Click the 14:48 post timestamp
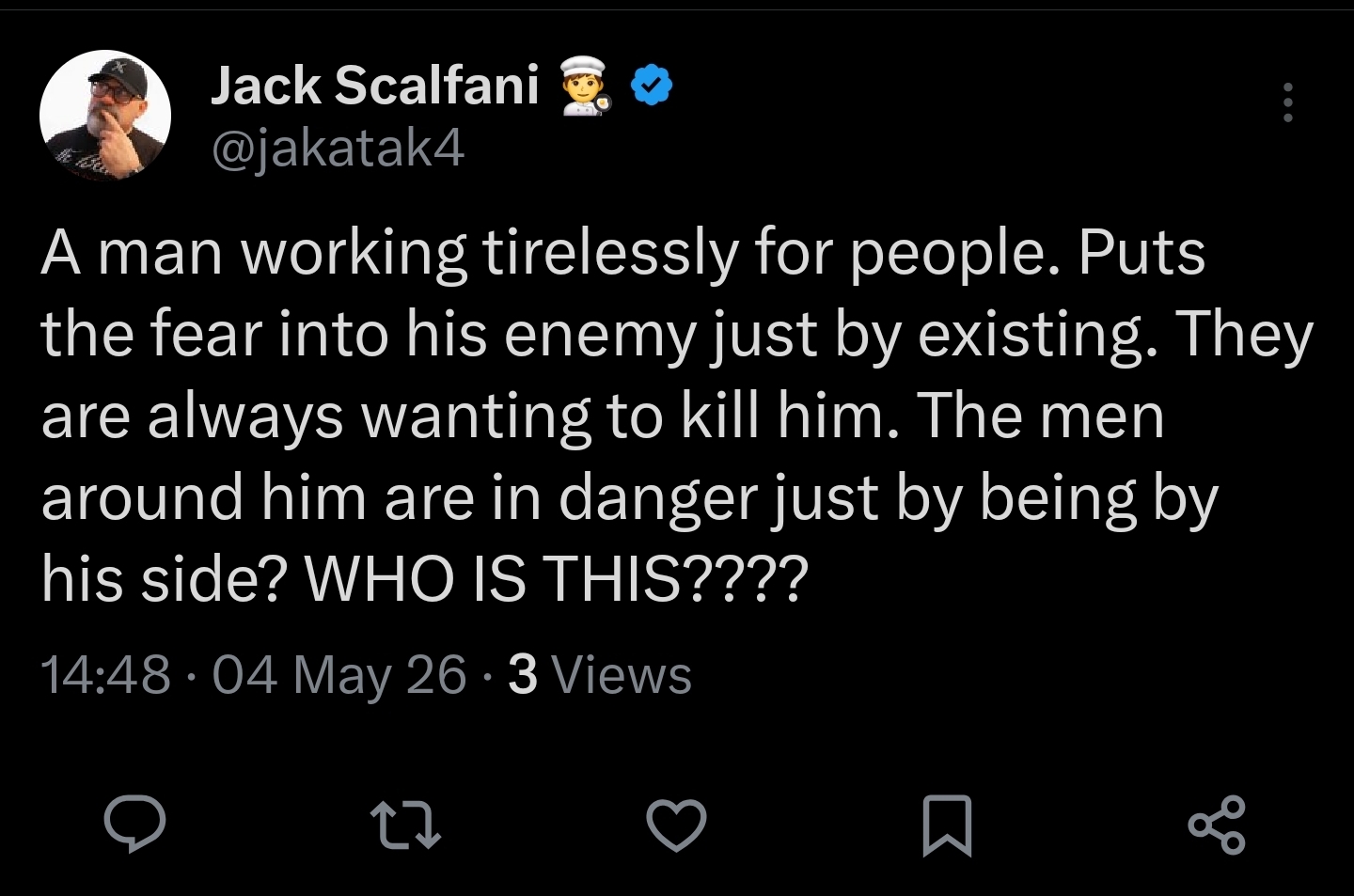Viewport: 1354px width, 896px height. [x=106, y=675]
